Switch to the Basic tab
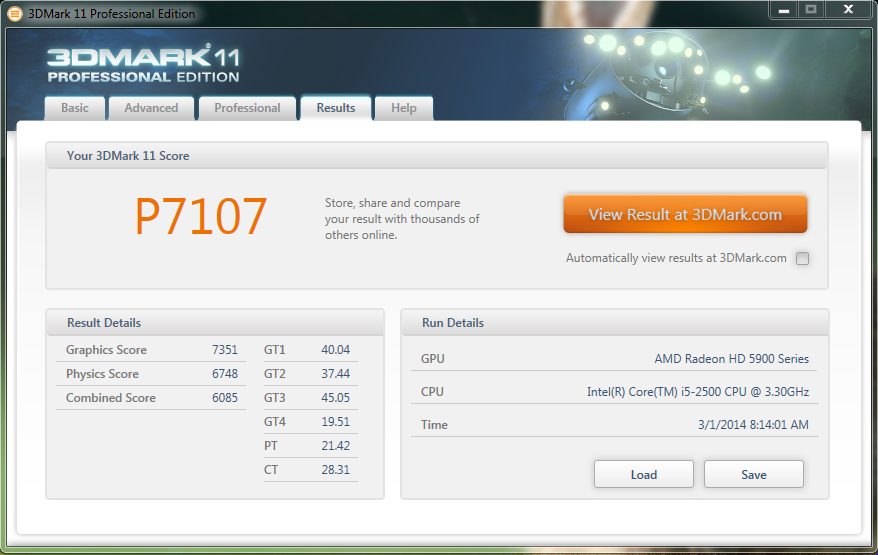The width and height of the screenshot is (878, 555). (x=74, y=108)
